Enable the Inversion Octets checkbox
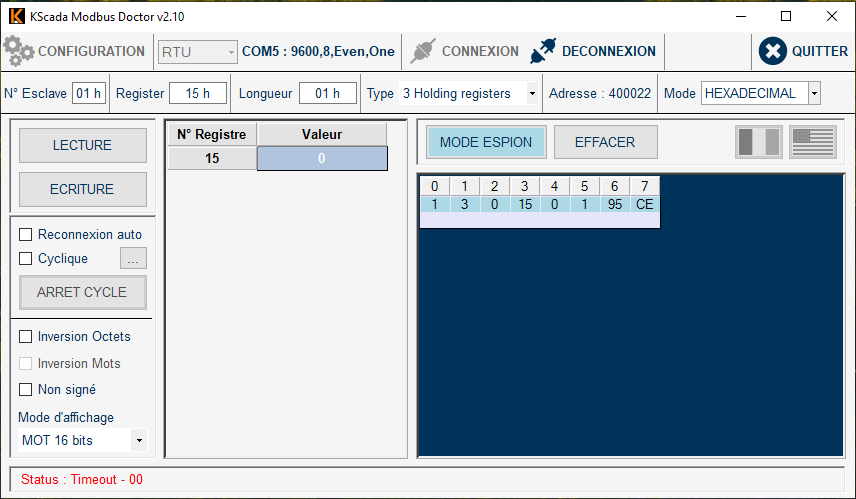856x499 pixels. point(26,337)
